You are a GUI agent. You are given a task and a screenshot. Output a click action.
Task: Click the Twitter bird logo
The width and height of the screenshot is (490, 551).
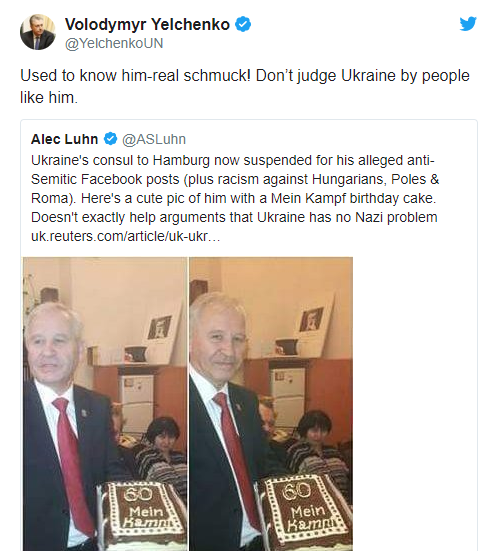click(x=468, y=24)
